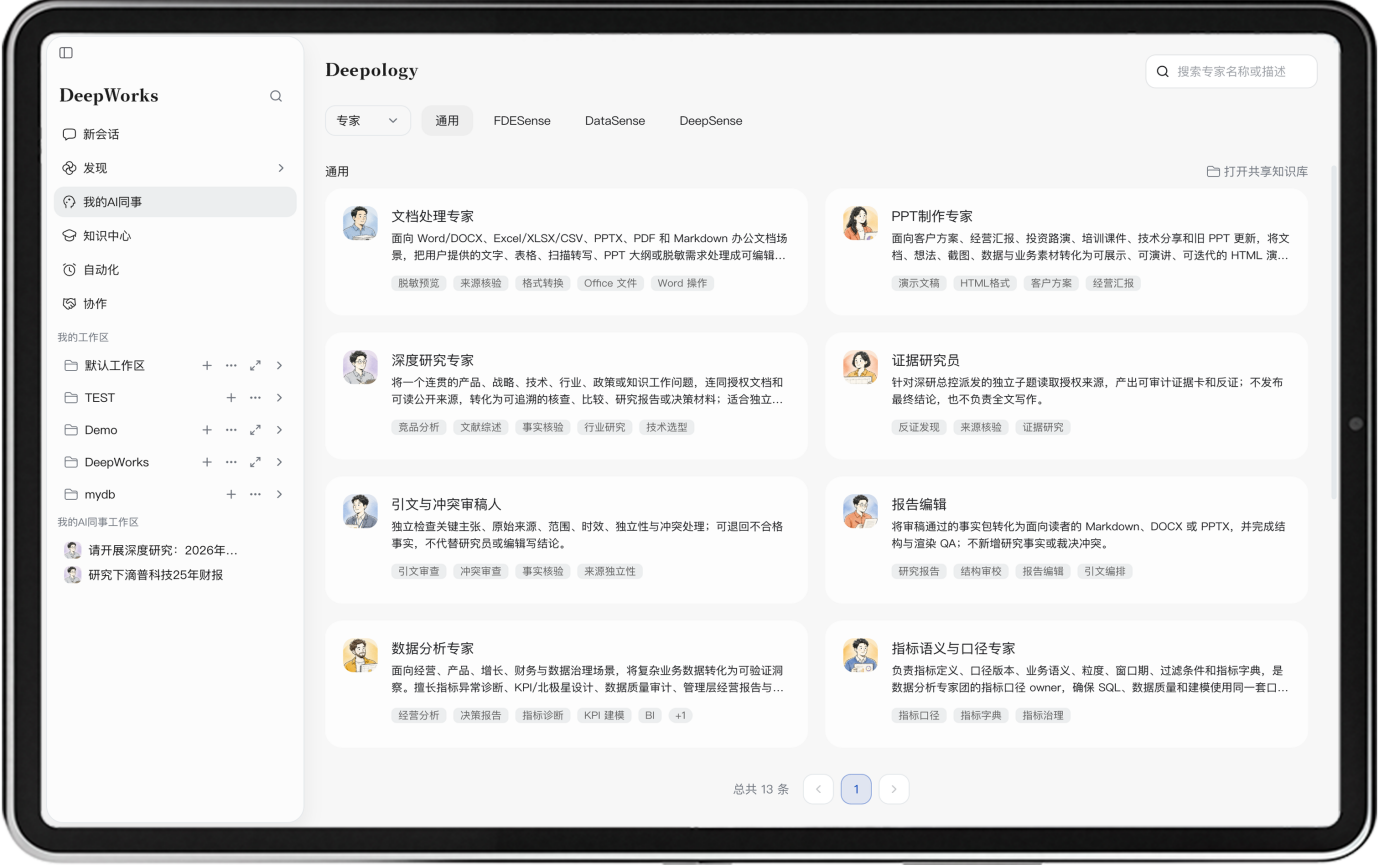Open the 专家 dropdown selector
Image resolution: width=1379 pixels, height=865 pixels.
coord(368,120)
